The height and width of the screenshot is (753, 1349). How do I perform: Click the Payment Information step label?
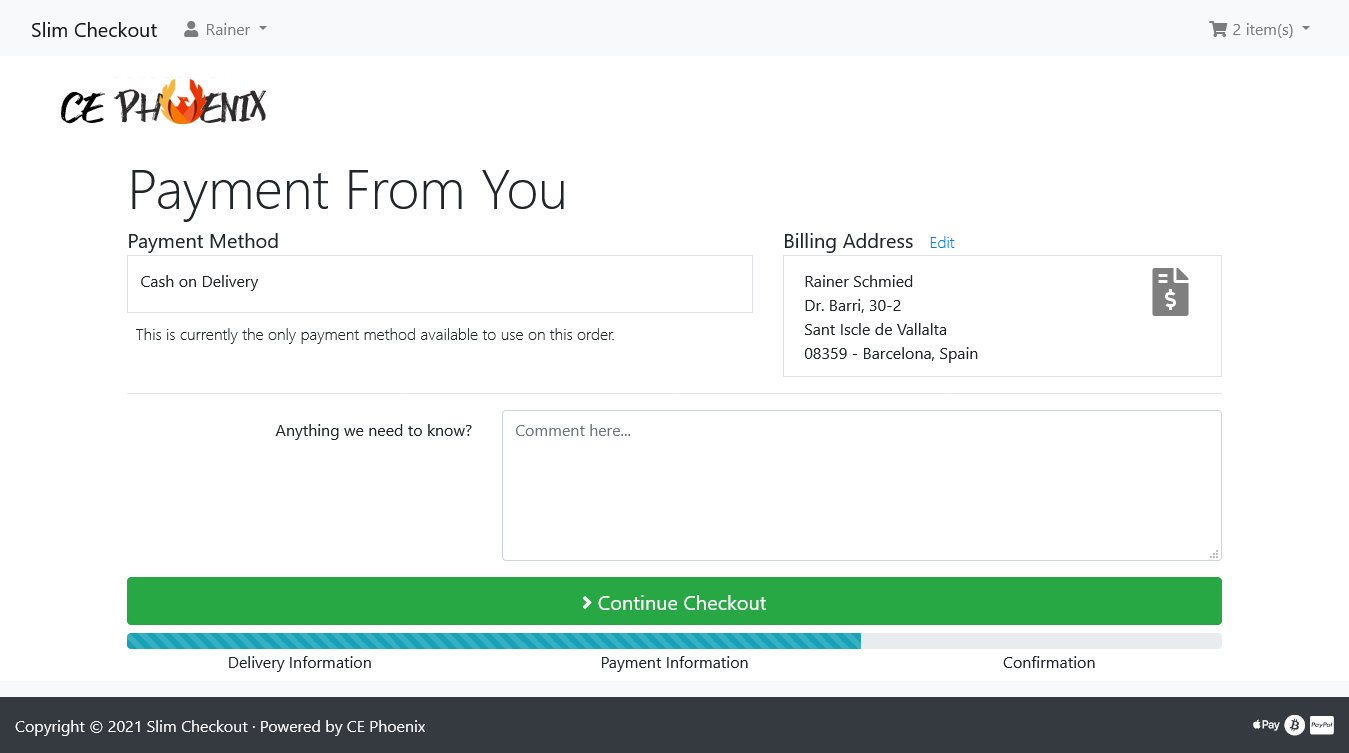coord(674,662)
